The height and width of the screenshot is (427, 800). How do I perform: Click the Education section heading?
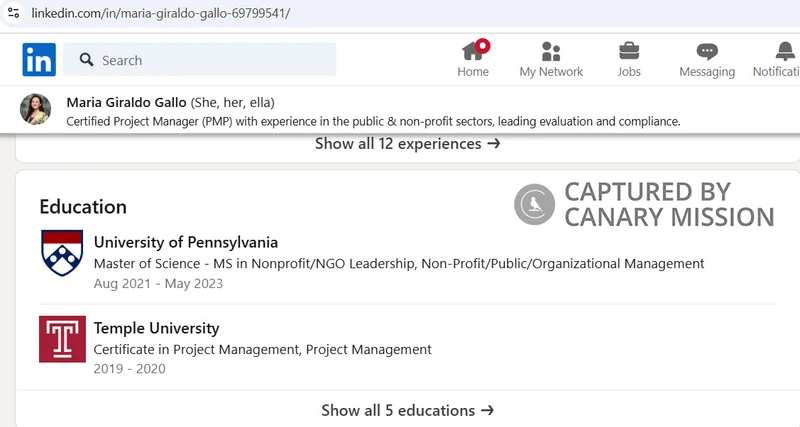point(83,207)
